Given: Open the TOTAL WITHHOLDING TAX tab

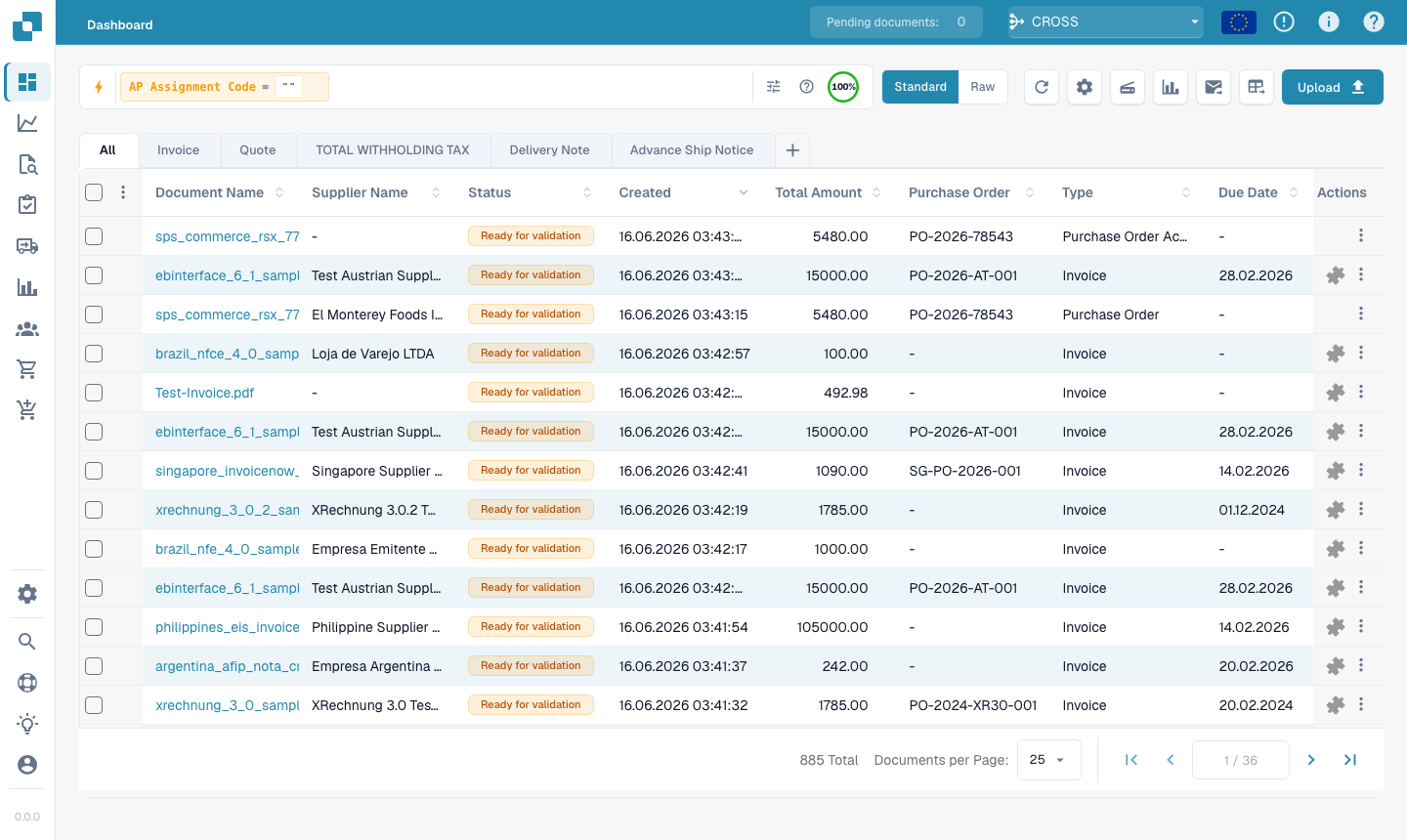Looking at the screenshot, I should click(393, 150).
